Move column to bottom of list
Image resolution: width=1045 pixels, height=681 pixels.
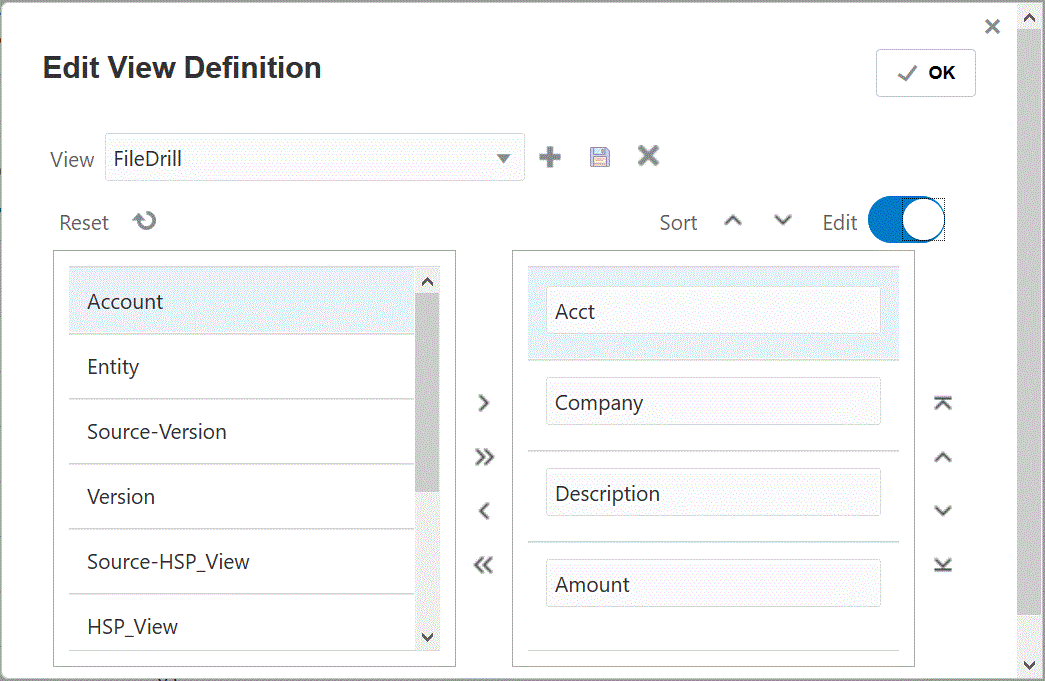942,565
